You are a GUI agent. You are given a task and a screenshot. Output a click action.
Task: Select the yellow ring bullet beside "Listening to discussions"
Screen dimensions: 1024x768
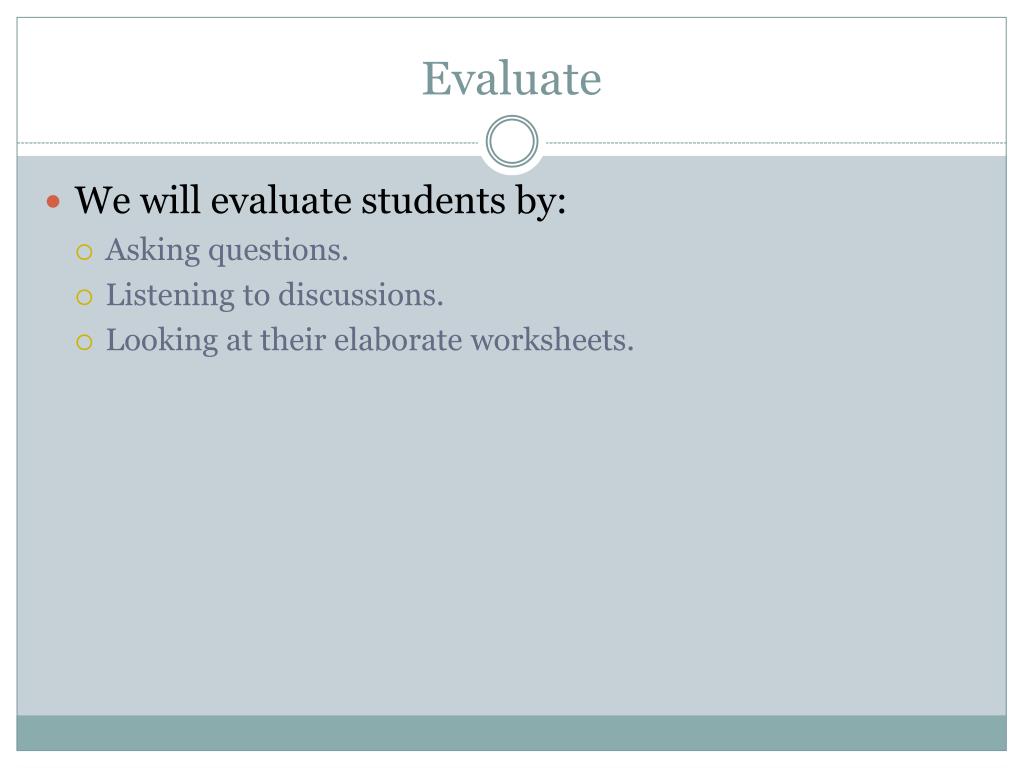tap(84, 297)
